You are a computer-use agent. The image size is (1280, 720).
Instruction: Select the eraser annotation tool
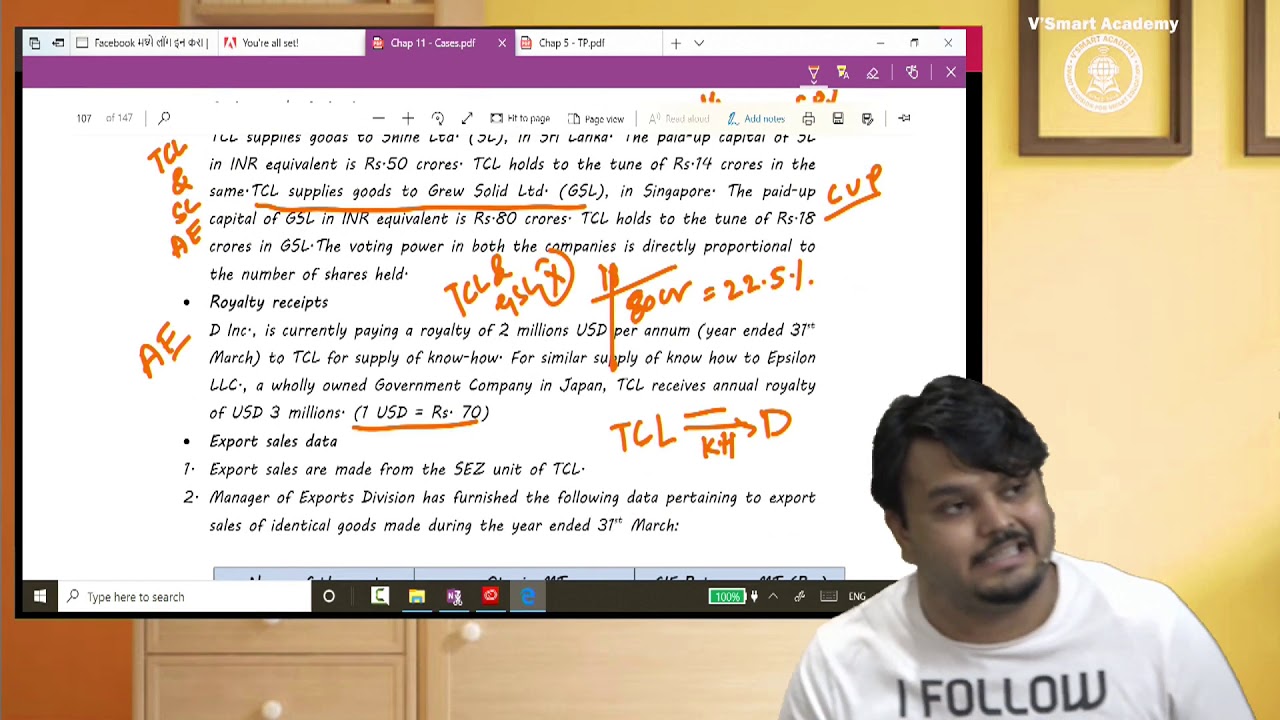[873, 73]
